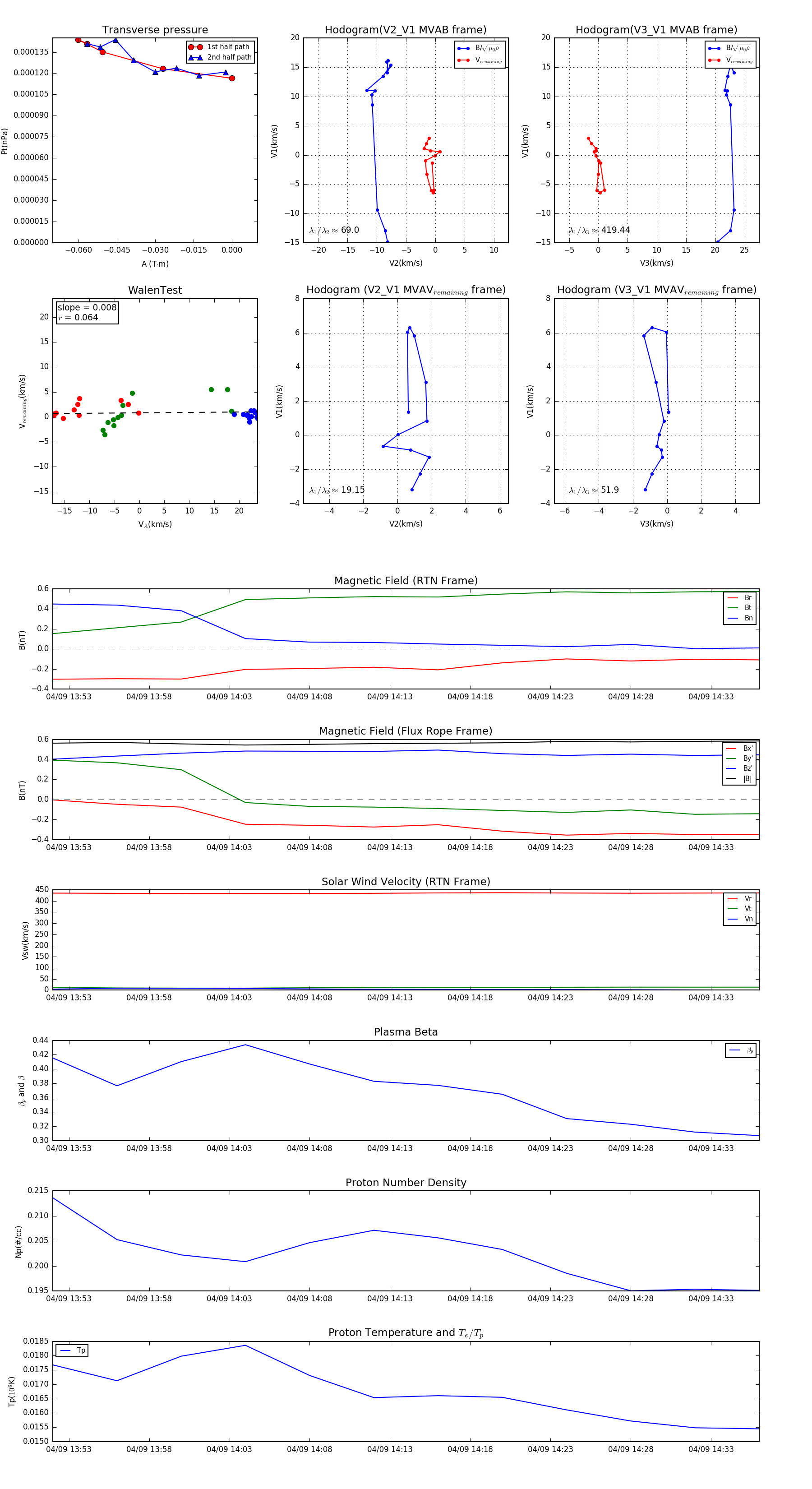Image resolution: width=812 pixels, height=1489 pixels.
Task: Click the 'WalenTest' plot title
Action: 155,290
